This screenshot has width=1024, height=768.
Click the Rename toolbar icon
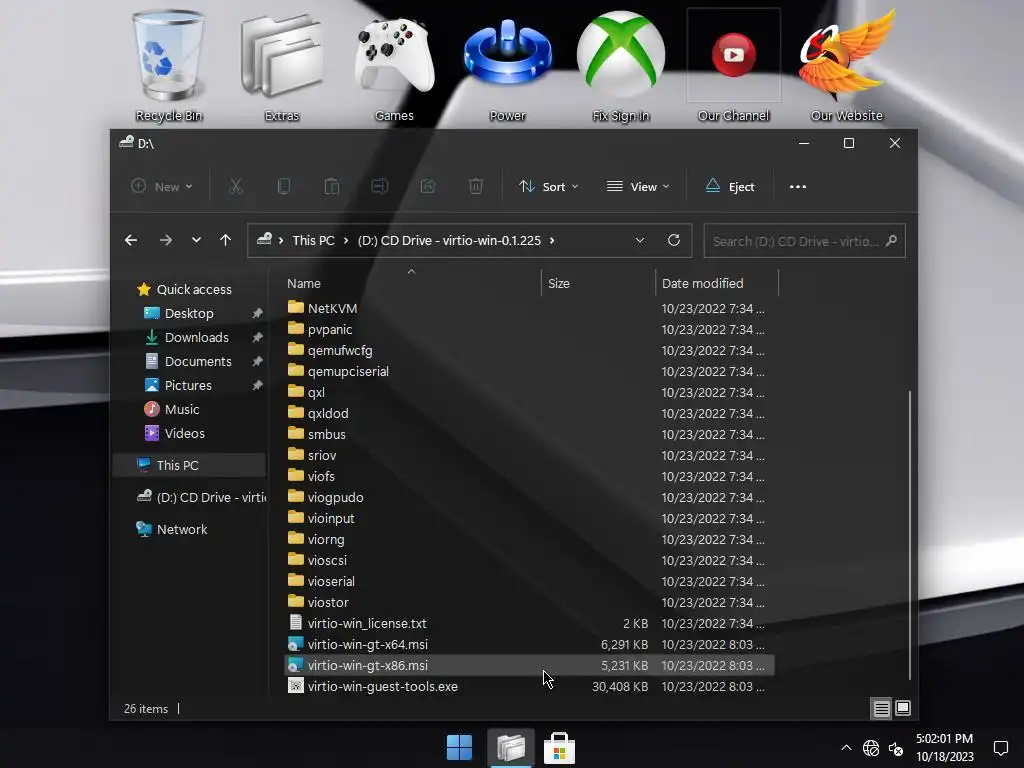tap(379, 187)
